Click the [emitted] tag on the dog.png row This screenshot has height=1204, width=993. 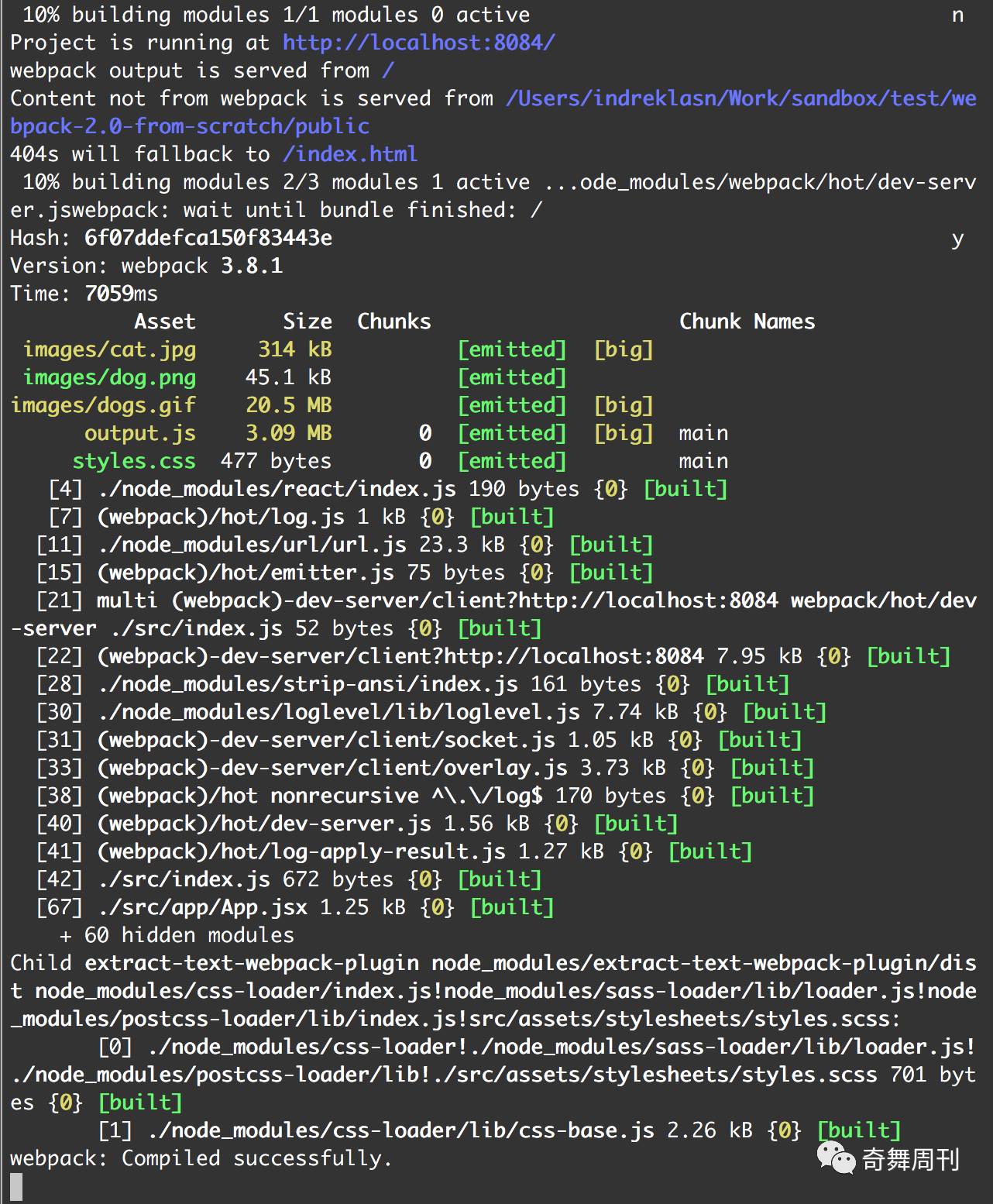coord(512,377)
